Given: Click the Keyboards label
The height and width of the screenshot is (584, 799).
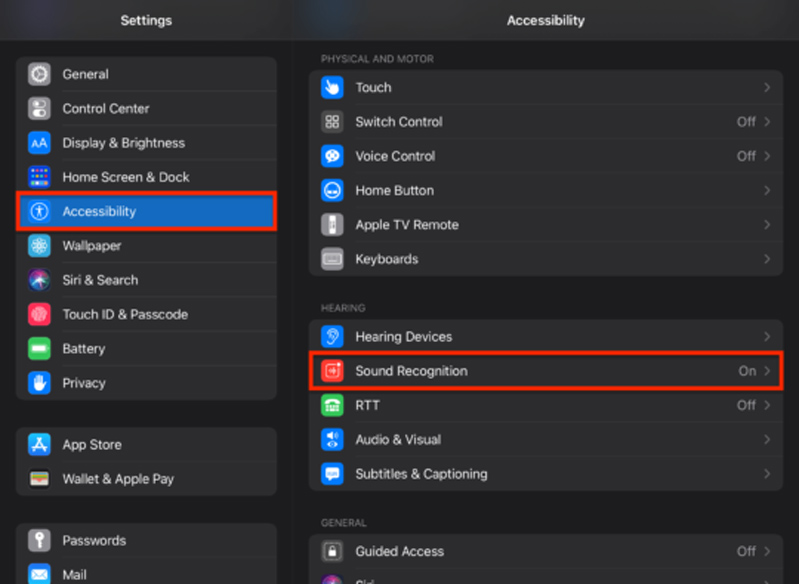Looking at the screenshot, I should [387, 259].
